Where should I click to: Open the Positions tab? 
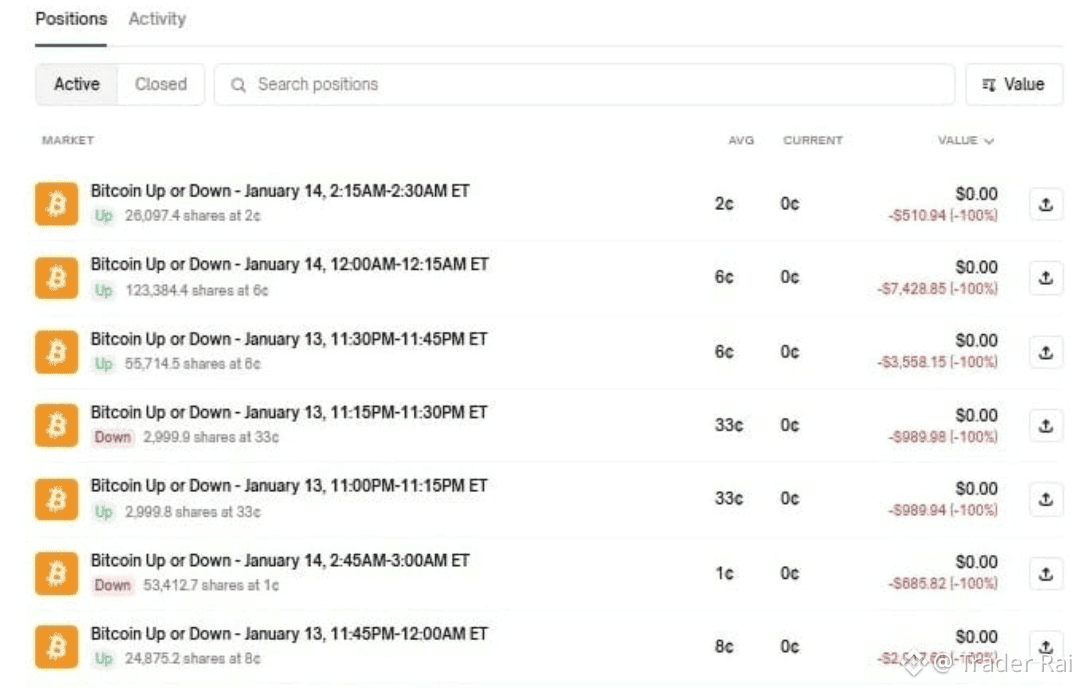pos(71,19)
